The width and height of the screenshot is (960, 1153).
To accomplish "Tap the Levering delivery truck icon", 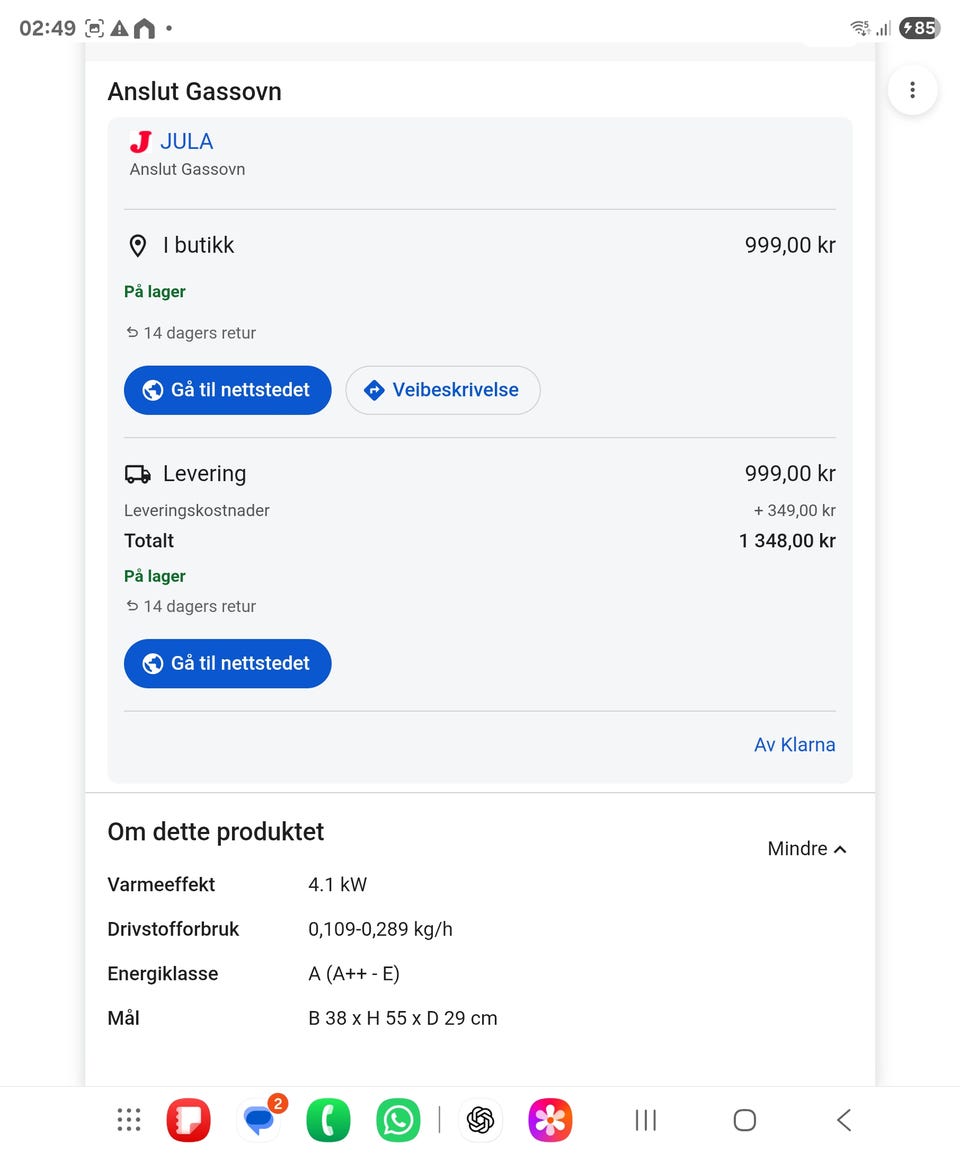I will point(137,474).
